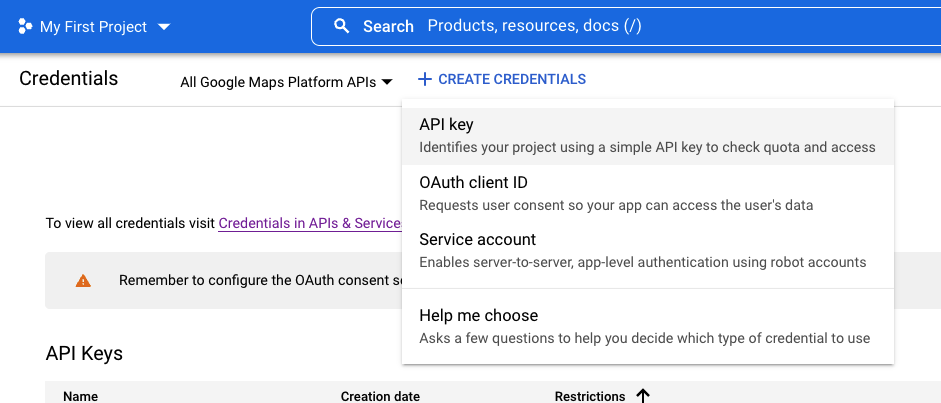The width and height of the screenshot is (941, 403).
Task: Sort by the Name column header
Action: click(81, 396)
